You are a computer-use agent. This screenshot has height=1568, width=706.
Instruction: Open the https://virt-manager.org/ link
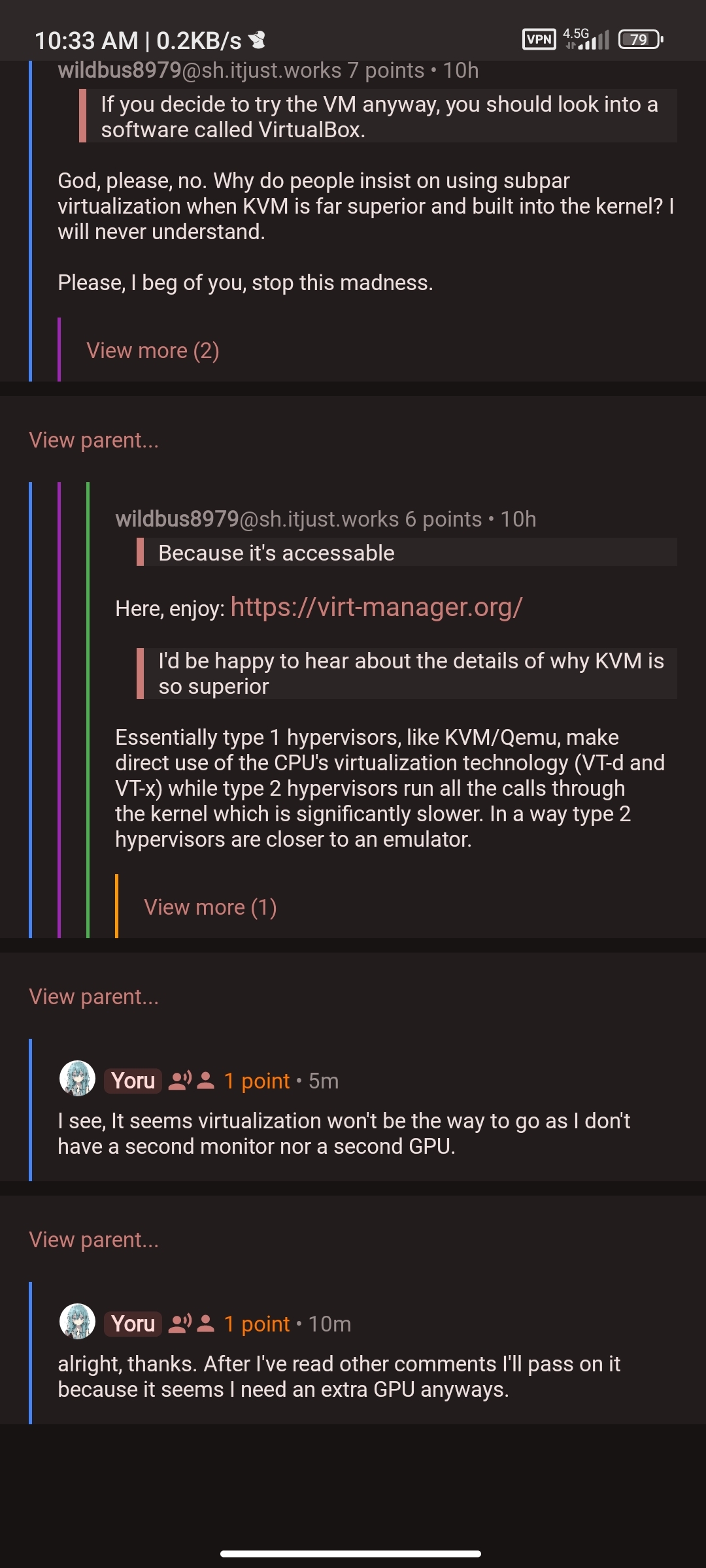[x=376, y=608]
